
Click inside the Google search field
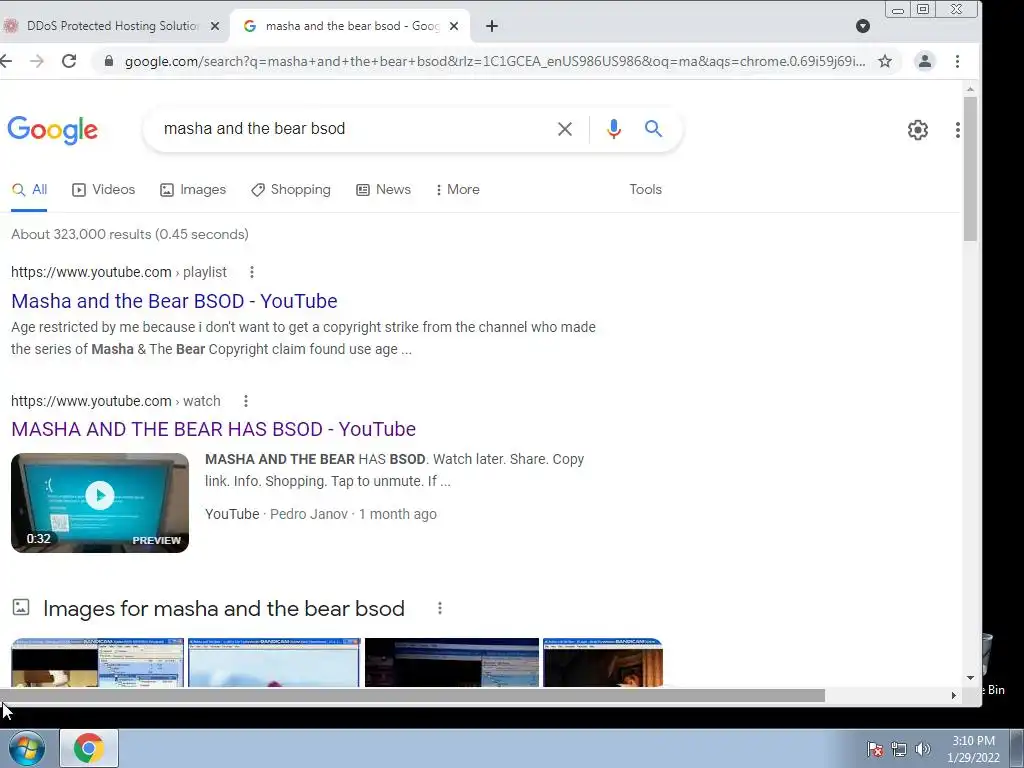pos(353,129)
